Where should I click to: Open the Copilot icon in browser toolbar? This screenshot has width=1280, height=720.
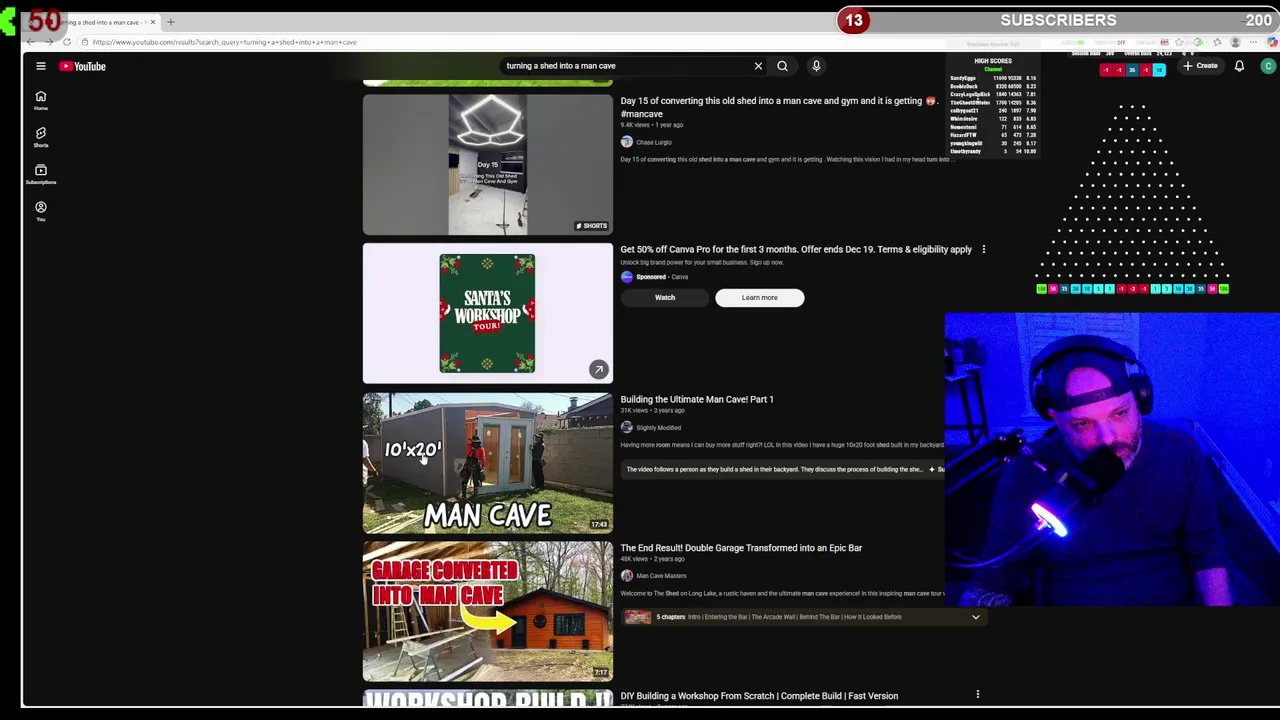click(1272, 42)
